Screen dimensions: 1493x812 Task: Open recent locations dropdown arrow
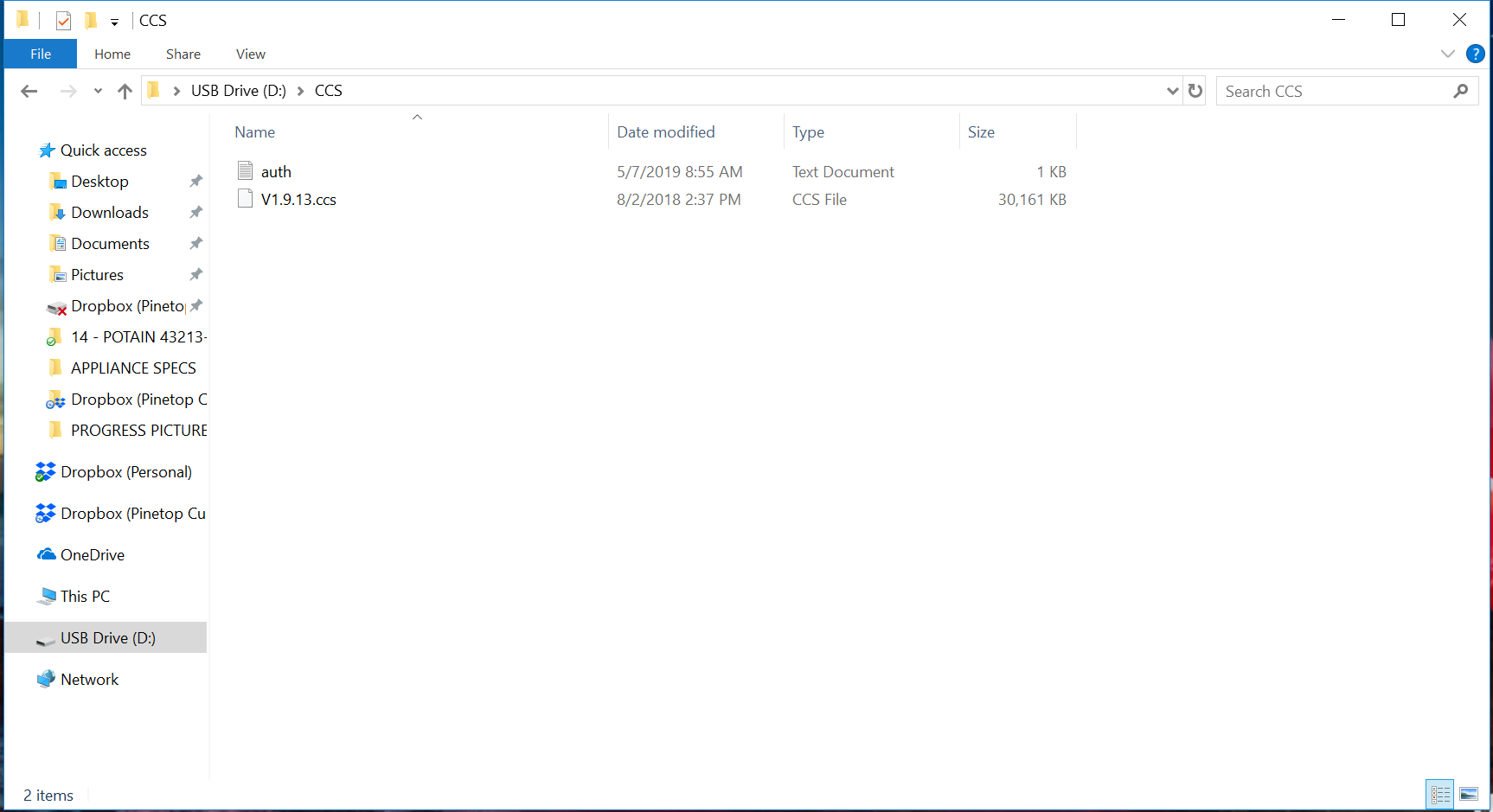coord(98,91)
